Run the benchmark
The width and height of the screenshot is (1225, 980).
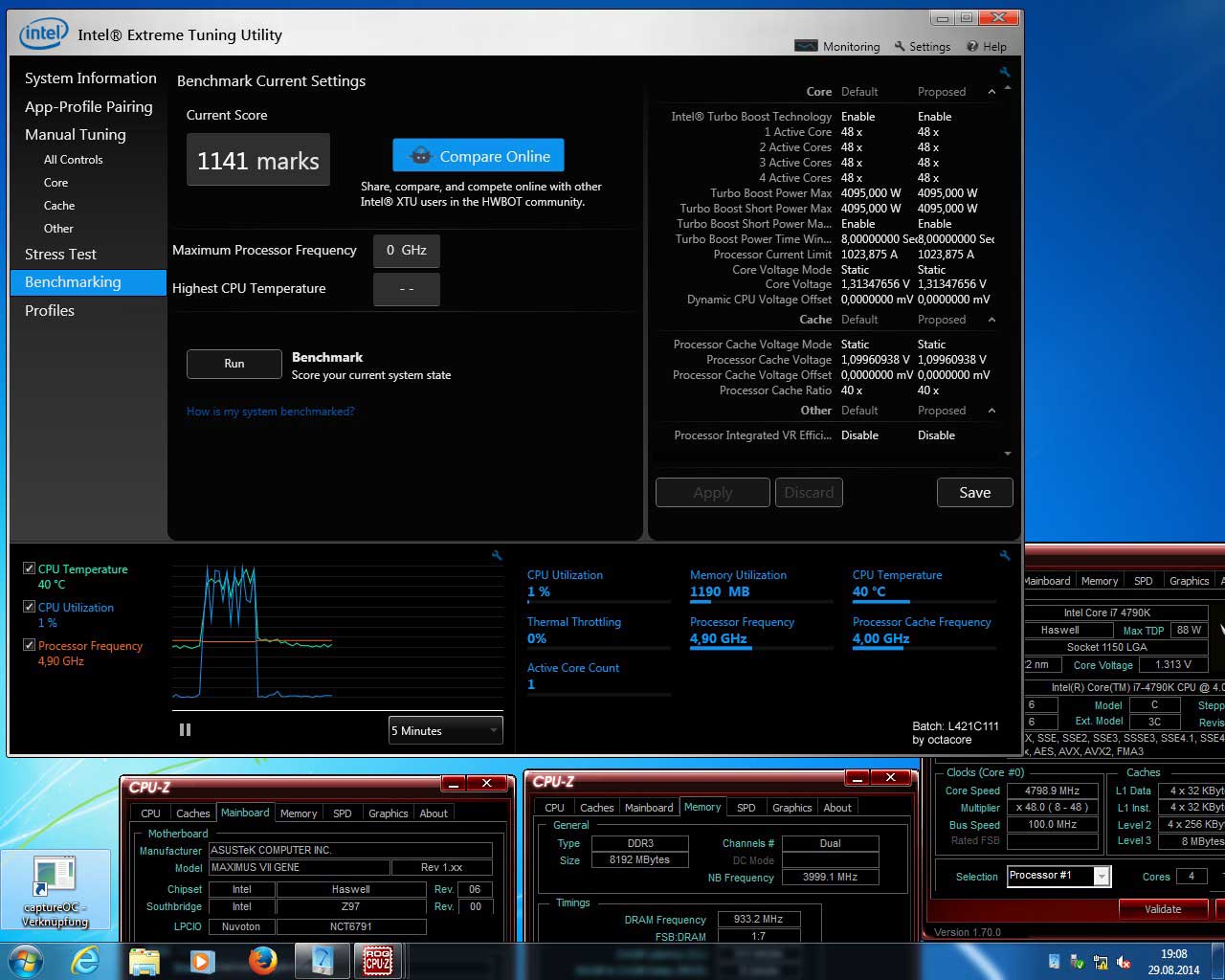coord(234,364)
